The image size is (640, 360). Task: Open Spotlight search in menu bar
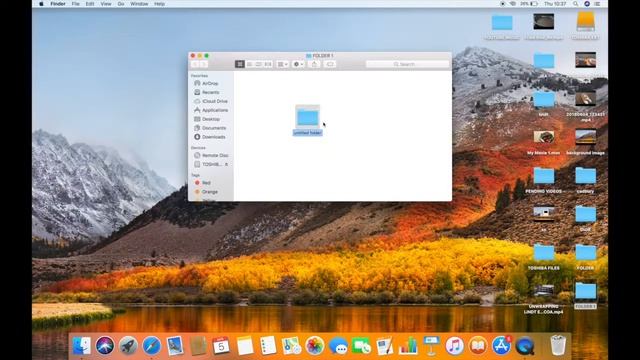coord(576,4)
